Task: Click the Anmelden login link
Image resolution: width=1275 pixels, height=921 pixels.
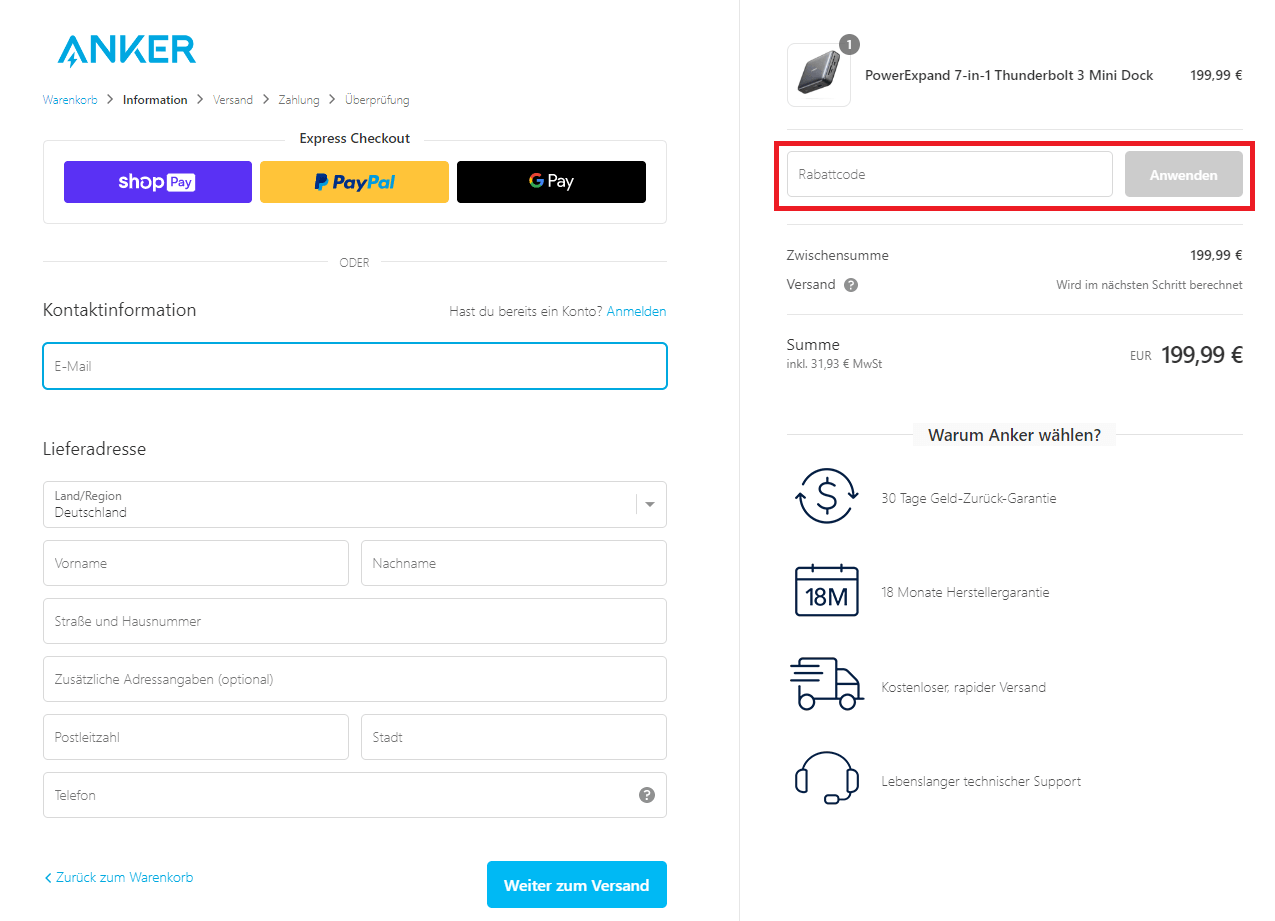Action: tap(636, 312)
